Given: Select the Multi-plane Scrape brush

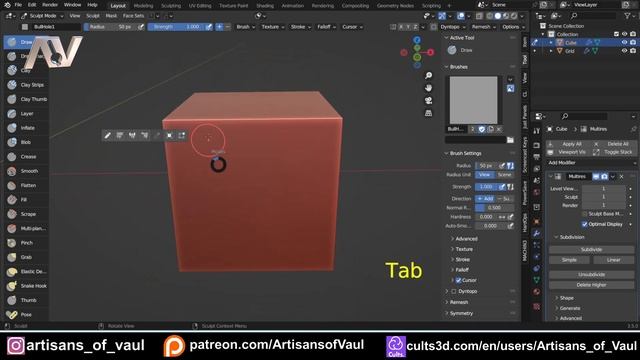Looking at the screenshot, I should coord(26,229).
